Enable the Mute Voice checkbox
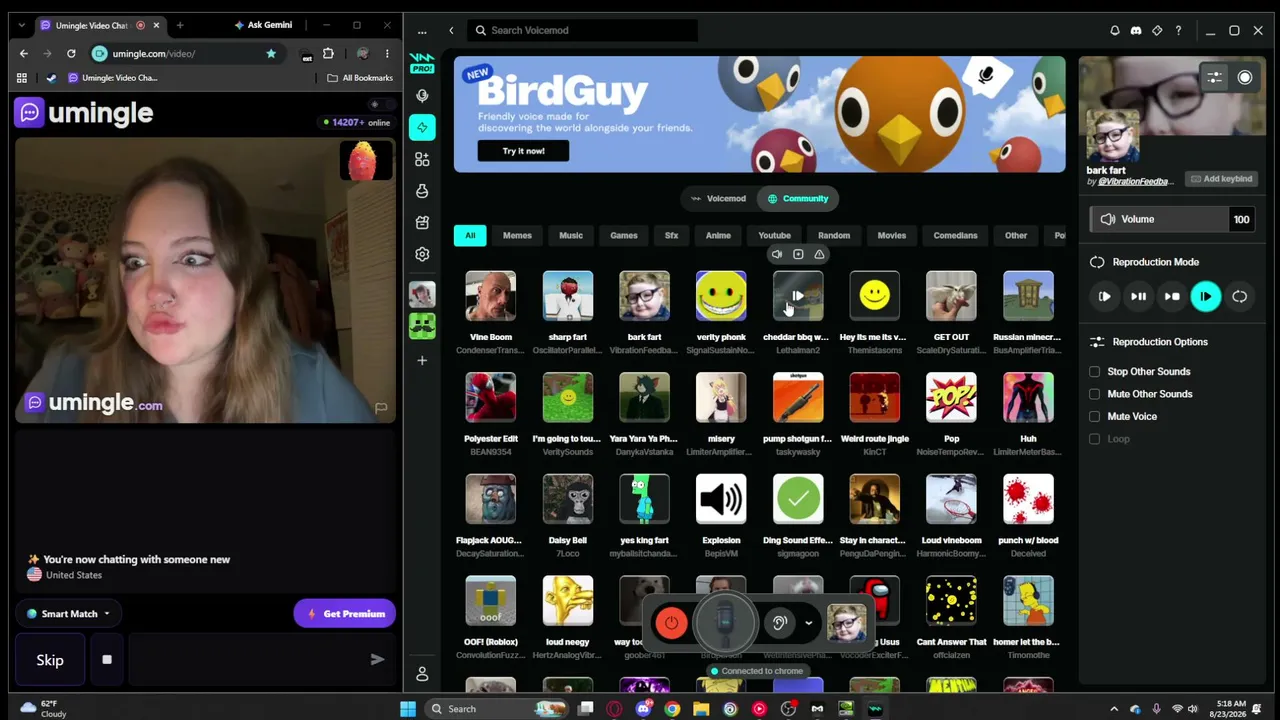1280x720 pixels. tap(1094, 416)
